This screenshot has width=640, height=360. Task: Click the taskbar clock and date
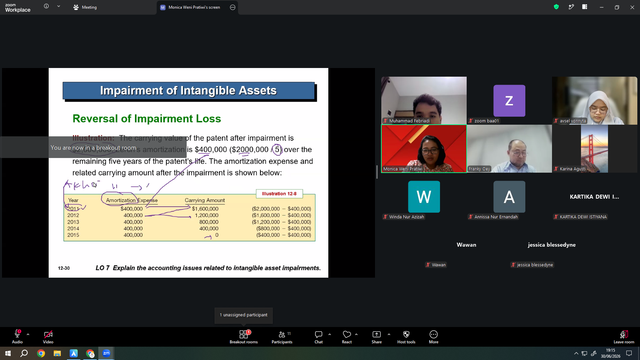[611, 353]
